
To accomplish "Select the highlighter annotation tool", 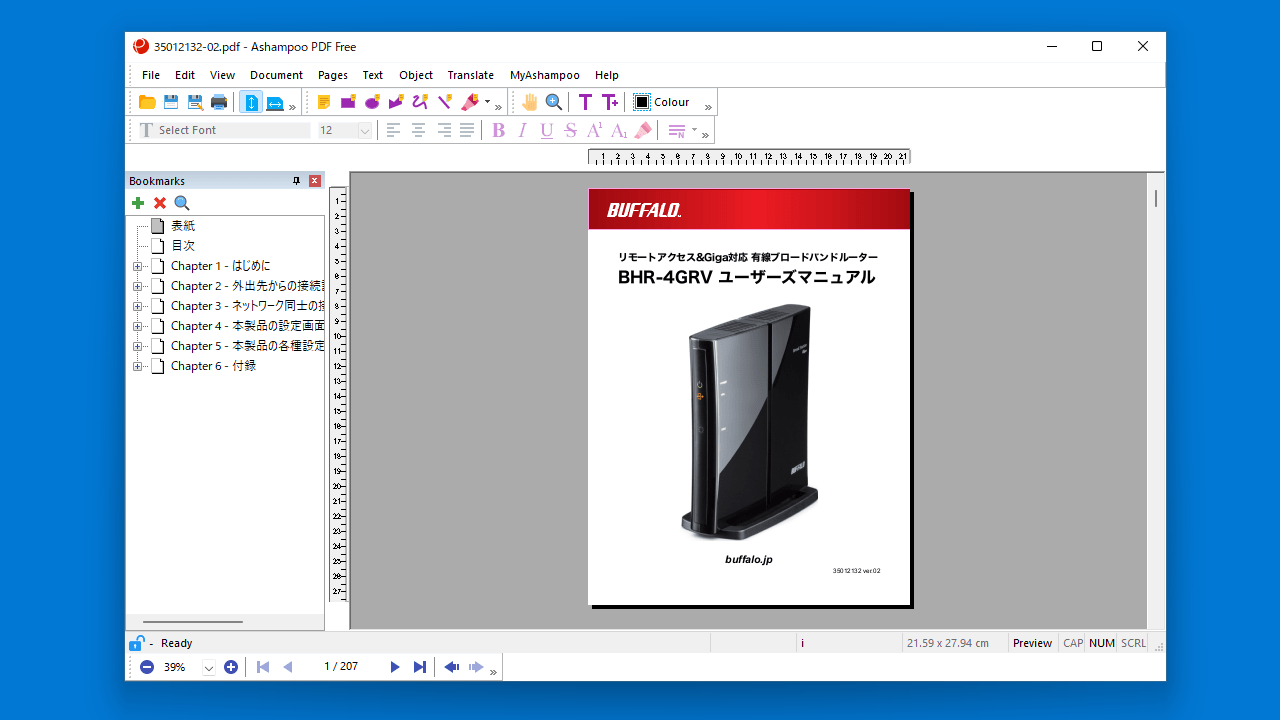I will 469,102.
